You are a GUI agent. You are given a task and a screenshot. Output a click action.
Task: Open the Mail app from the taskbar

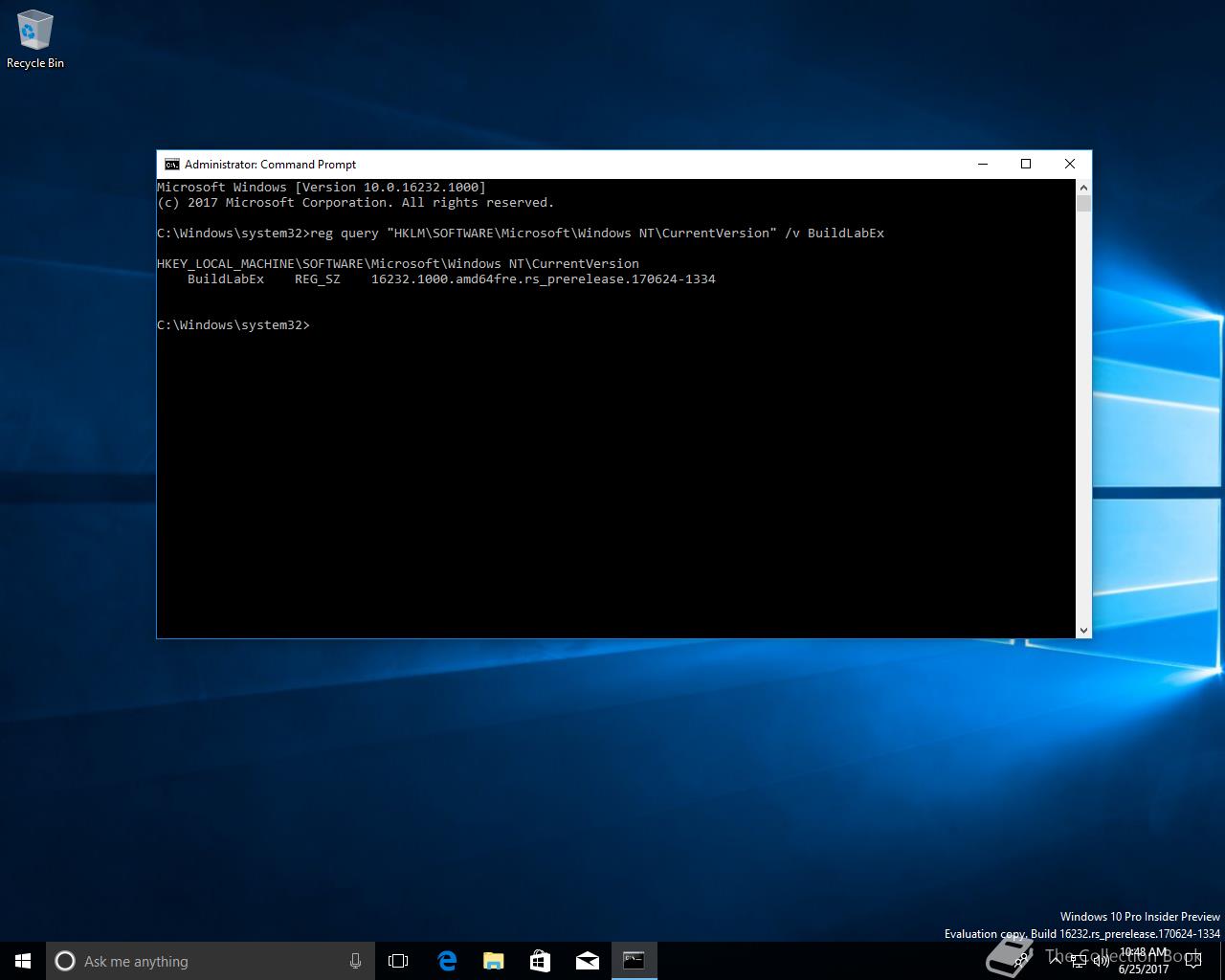coord(587,961)
